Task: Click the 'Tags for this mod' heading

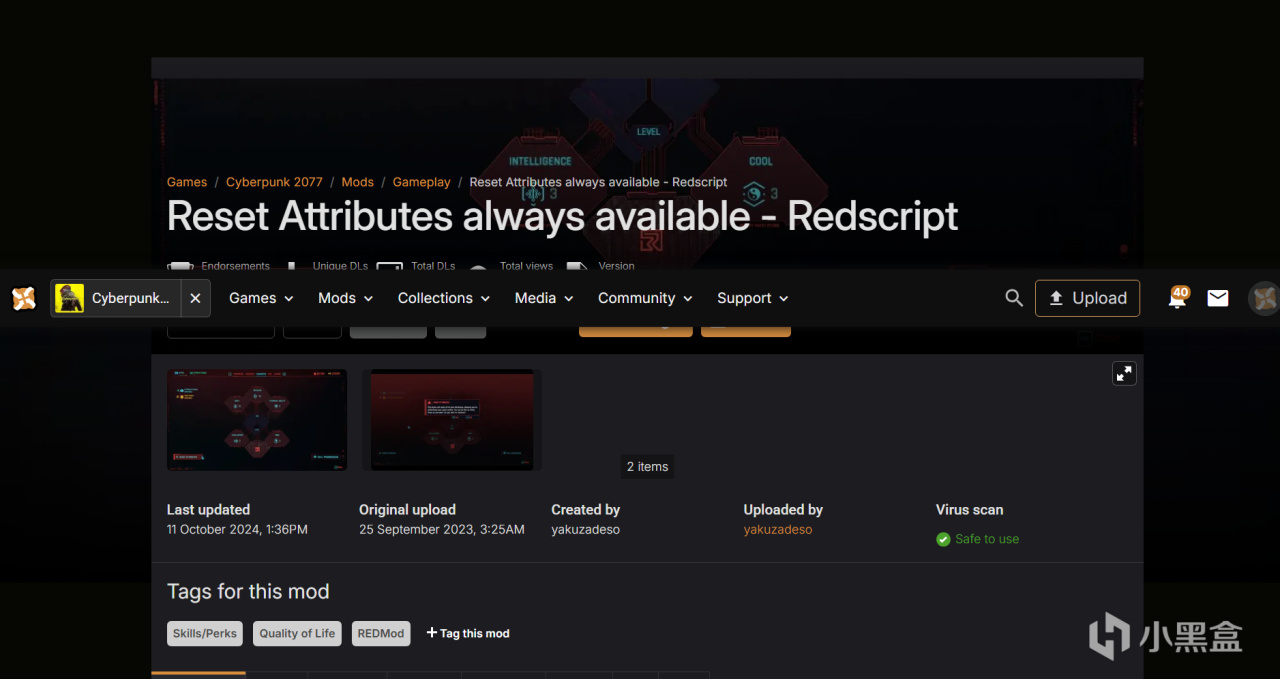Action: coord(248,591)
